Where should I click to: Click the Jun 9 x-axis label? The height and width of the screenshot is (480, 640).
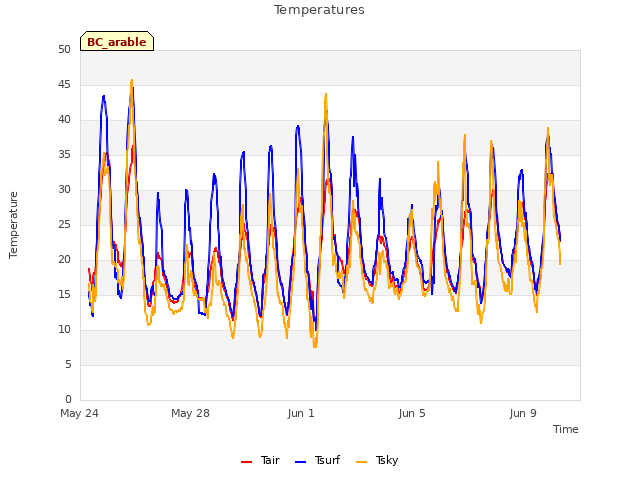[x=523, y=413]
